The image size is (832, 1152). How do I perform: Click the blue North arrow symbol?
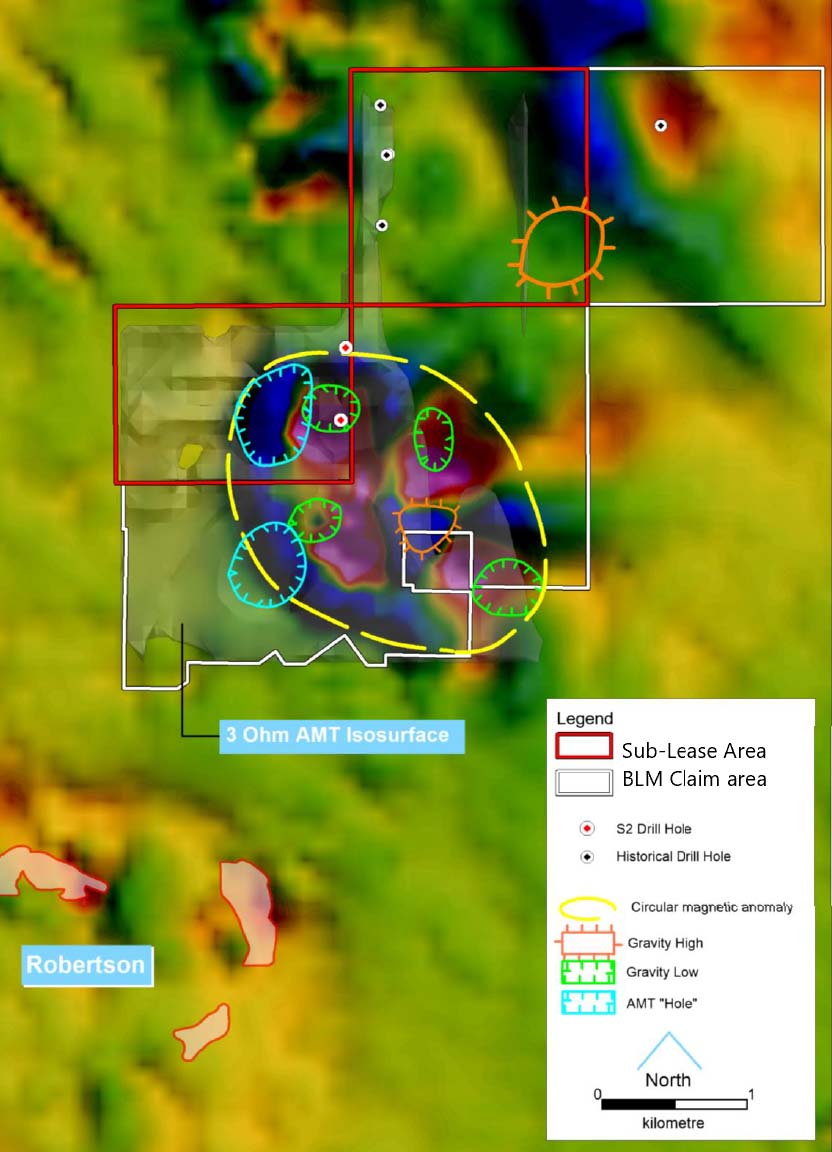(x=669, y=1051)
